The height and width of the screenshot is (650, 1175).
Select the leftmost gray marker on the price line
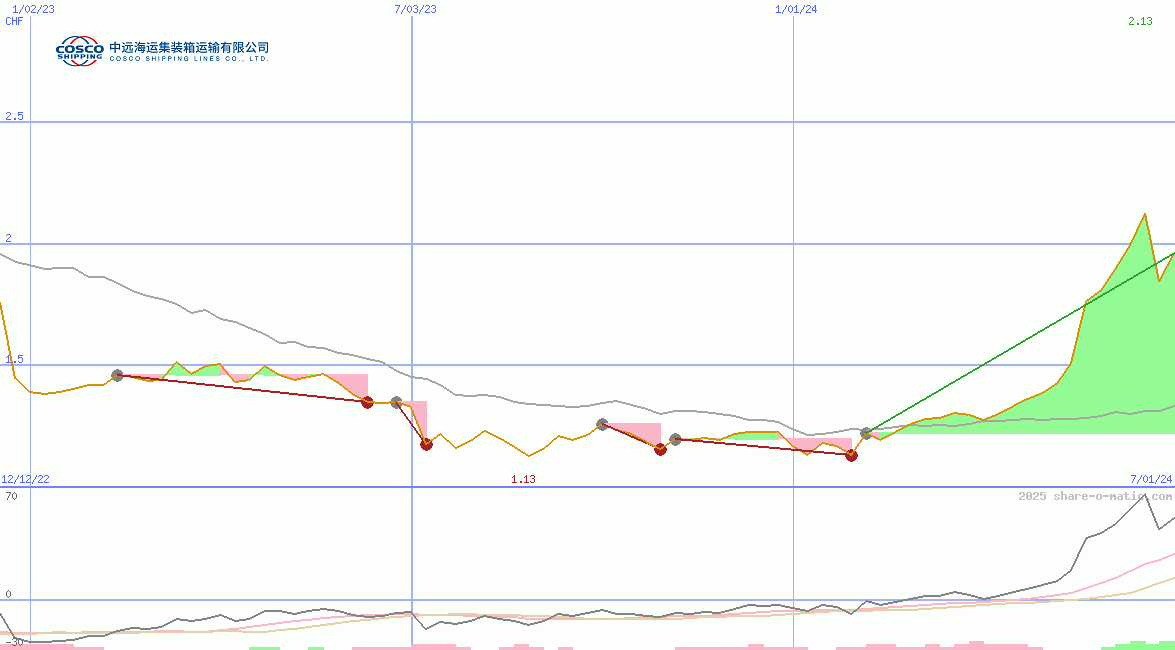tap(119, 375)
